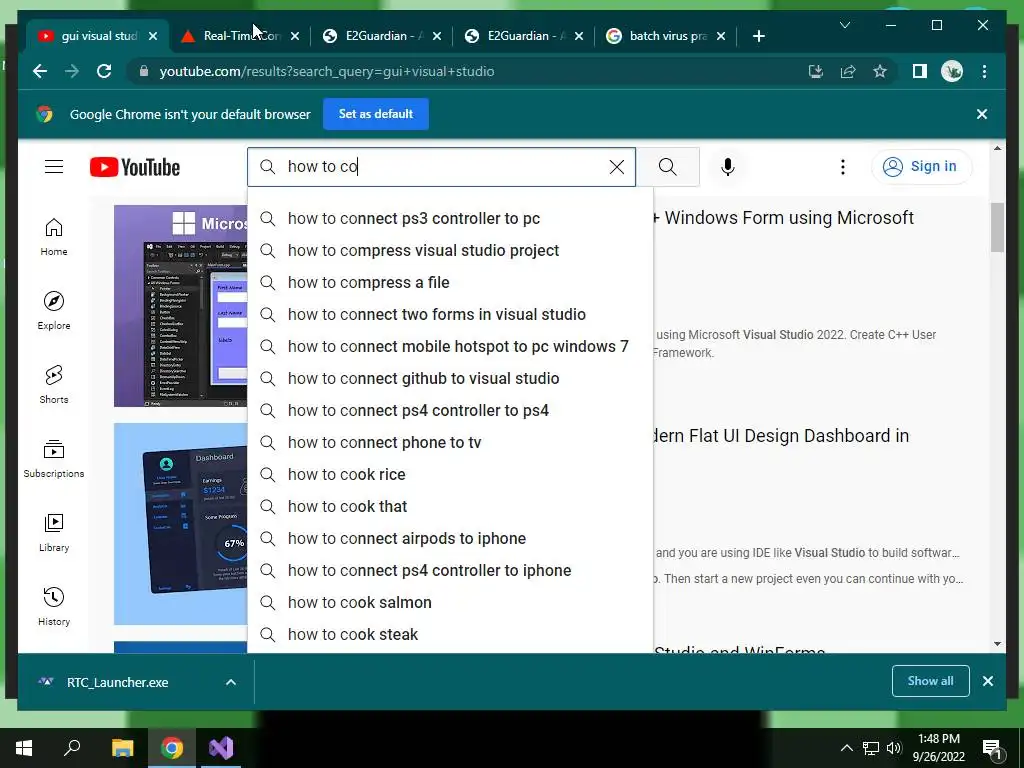
Task: Open taskbar search magnifier
Action: click(72, 747)
